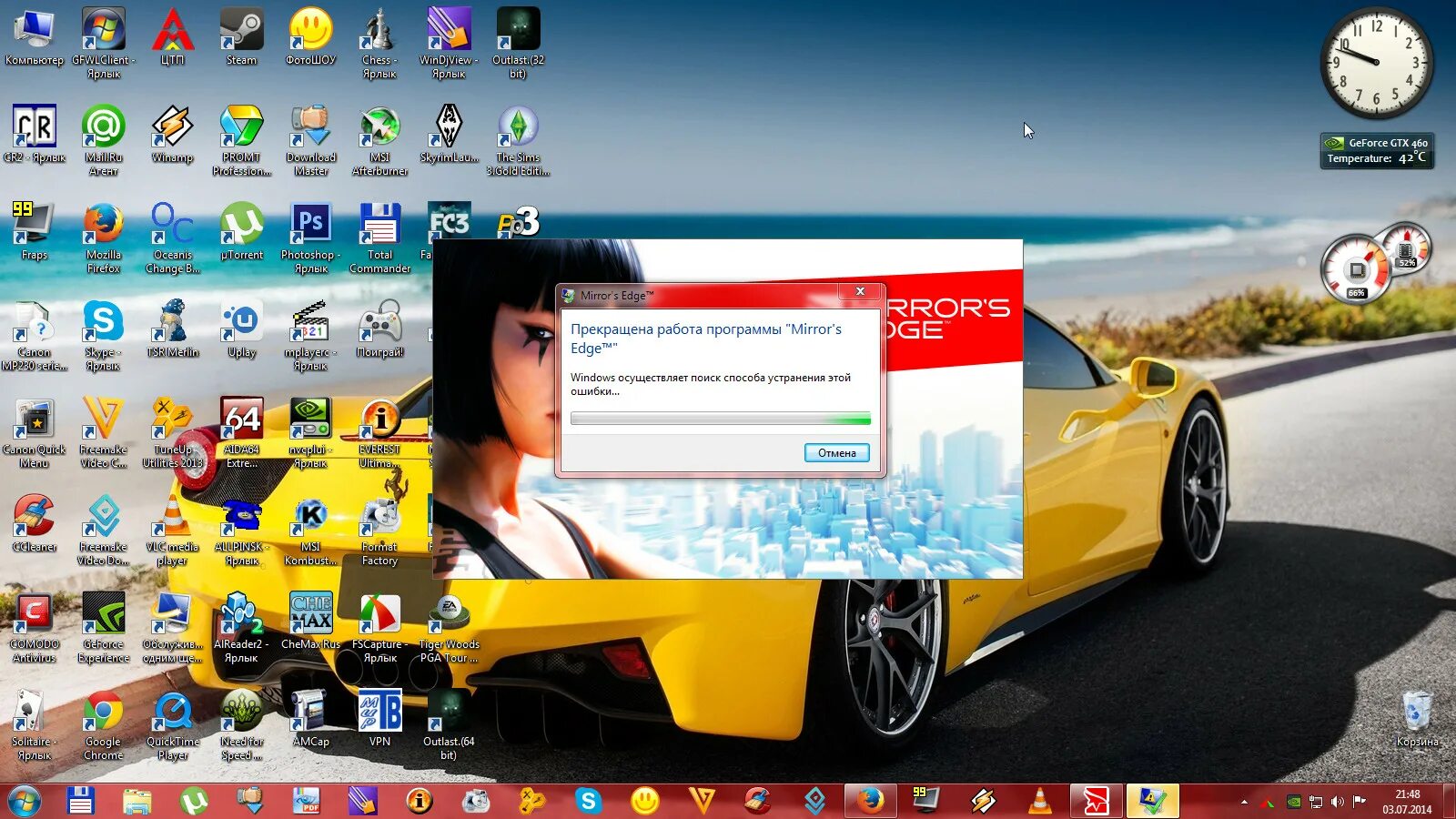Select the ALLPINSK shortcut icon

coord(242,529)
